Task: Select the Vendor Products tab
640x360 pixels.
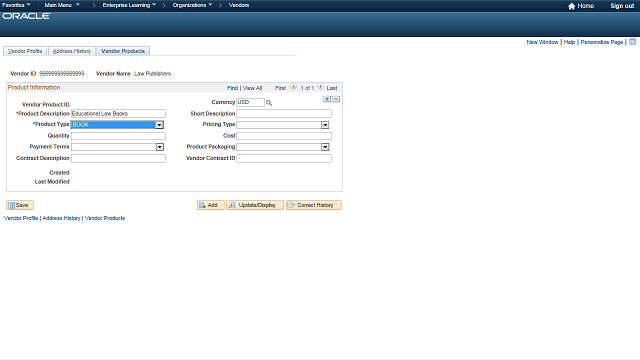Action: 123,51
